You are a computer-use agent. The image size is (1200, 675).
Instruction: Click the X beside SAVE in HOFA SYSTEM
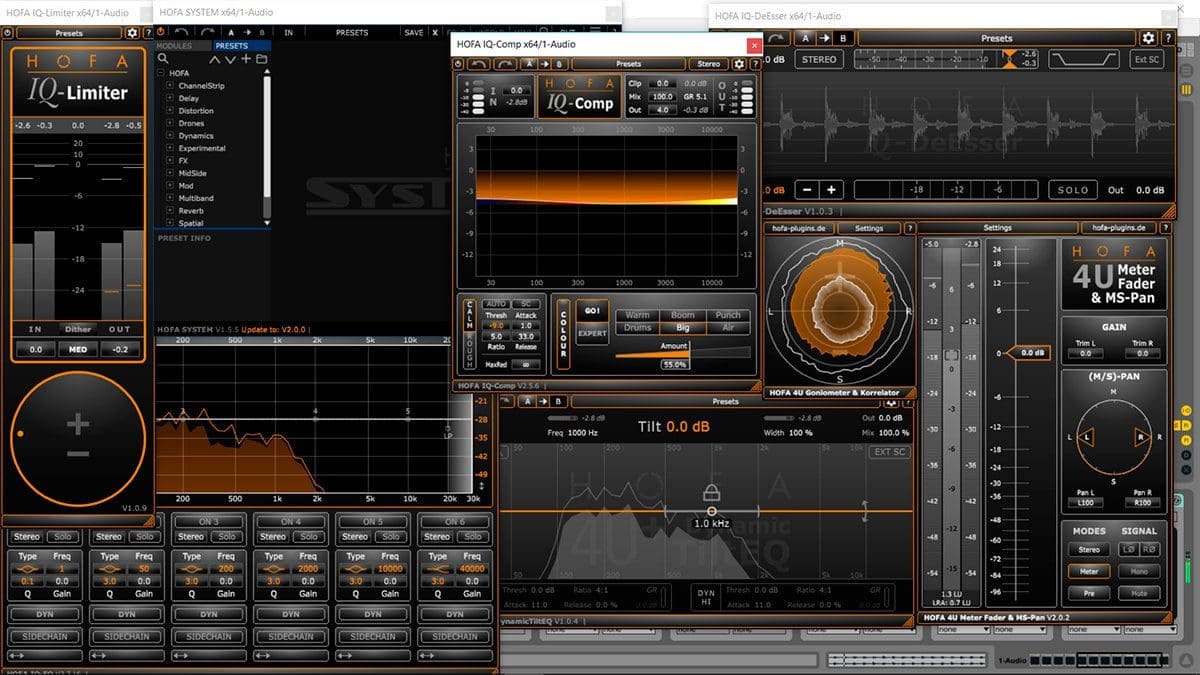click(x=436, y=33)
